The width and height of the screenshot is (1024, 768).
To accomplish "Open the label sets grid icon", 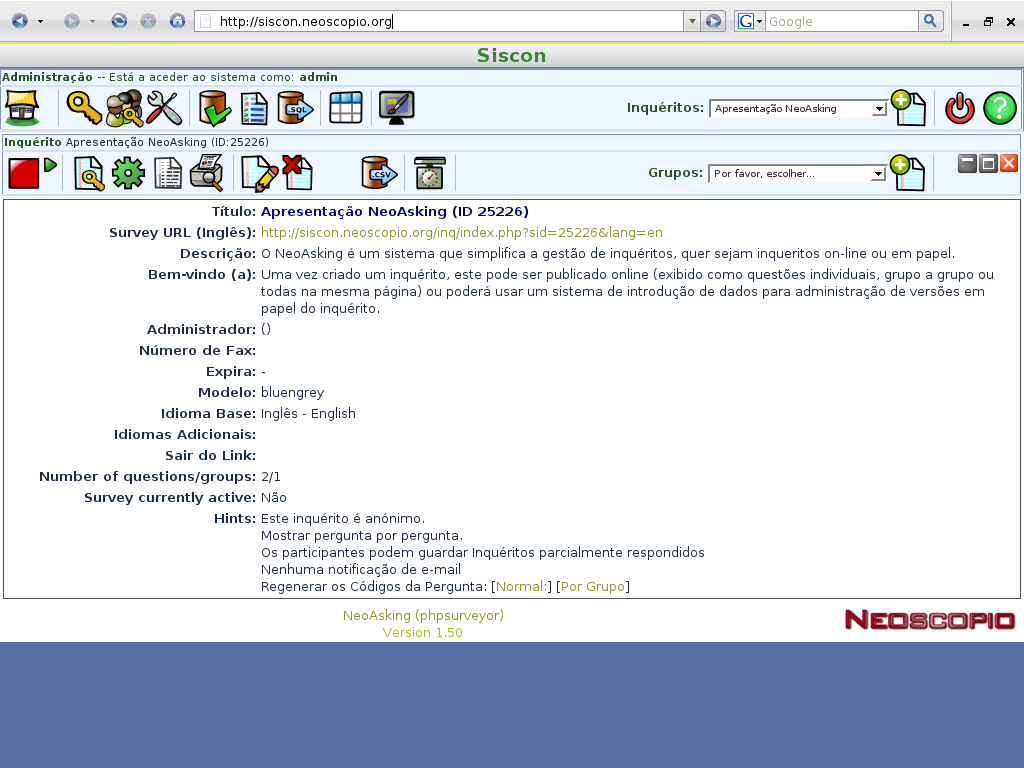I will click(345, 108).
